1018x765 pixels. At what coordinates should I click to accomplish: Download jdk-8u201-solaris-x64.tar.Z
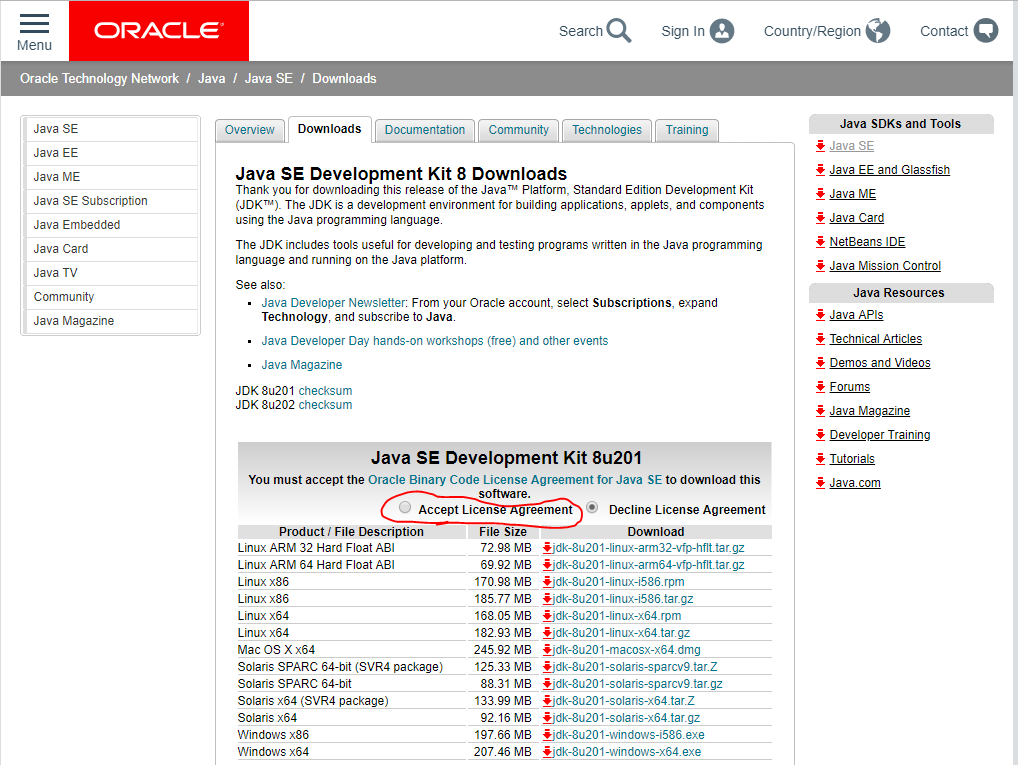pyautogui.click(x=624, y=701)
